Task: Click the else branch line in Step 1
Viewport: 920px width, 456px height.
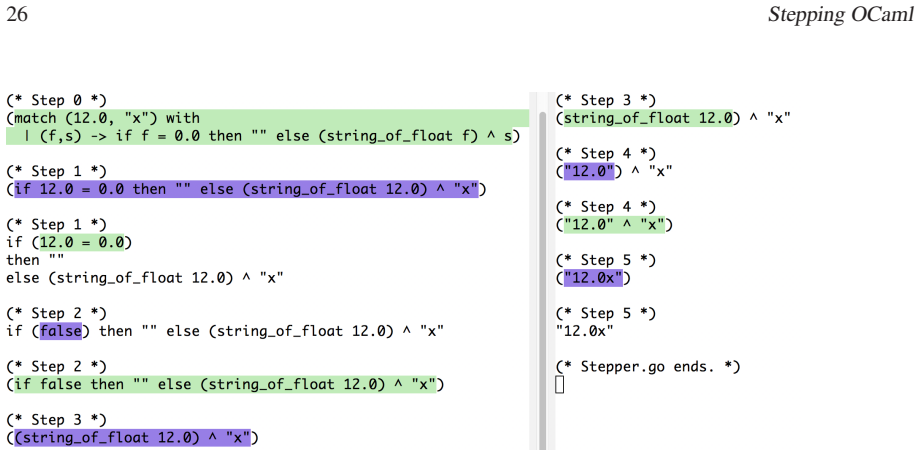Action: [145, 278]
